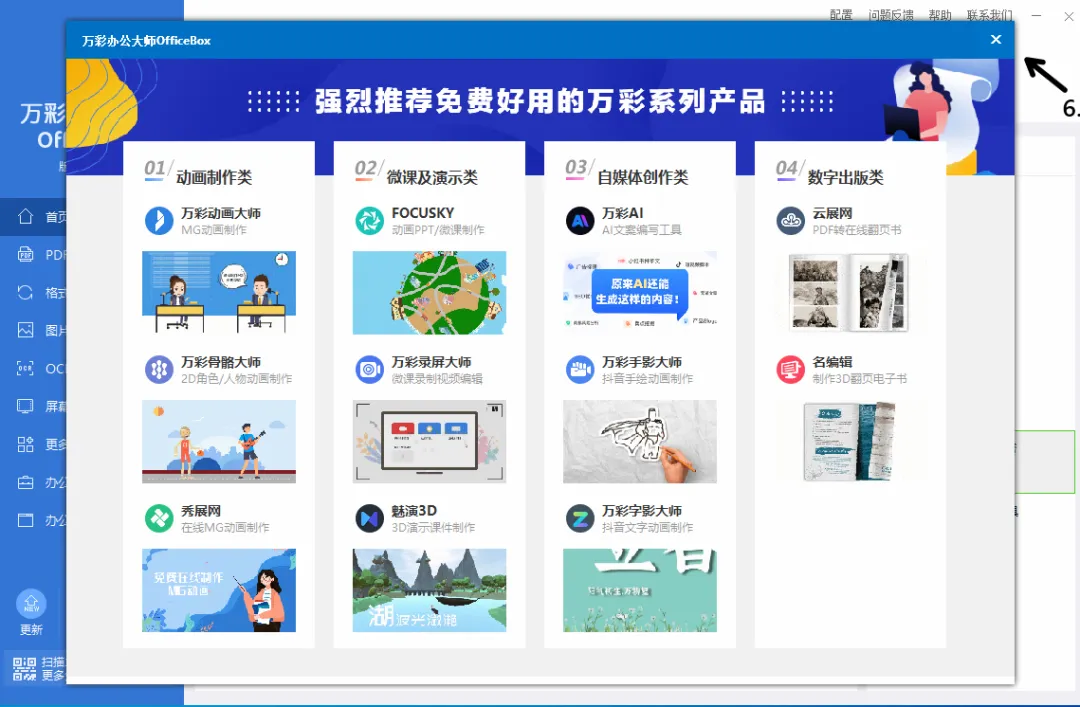Close the OfficeBox recommendation dialog

996,39
